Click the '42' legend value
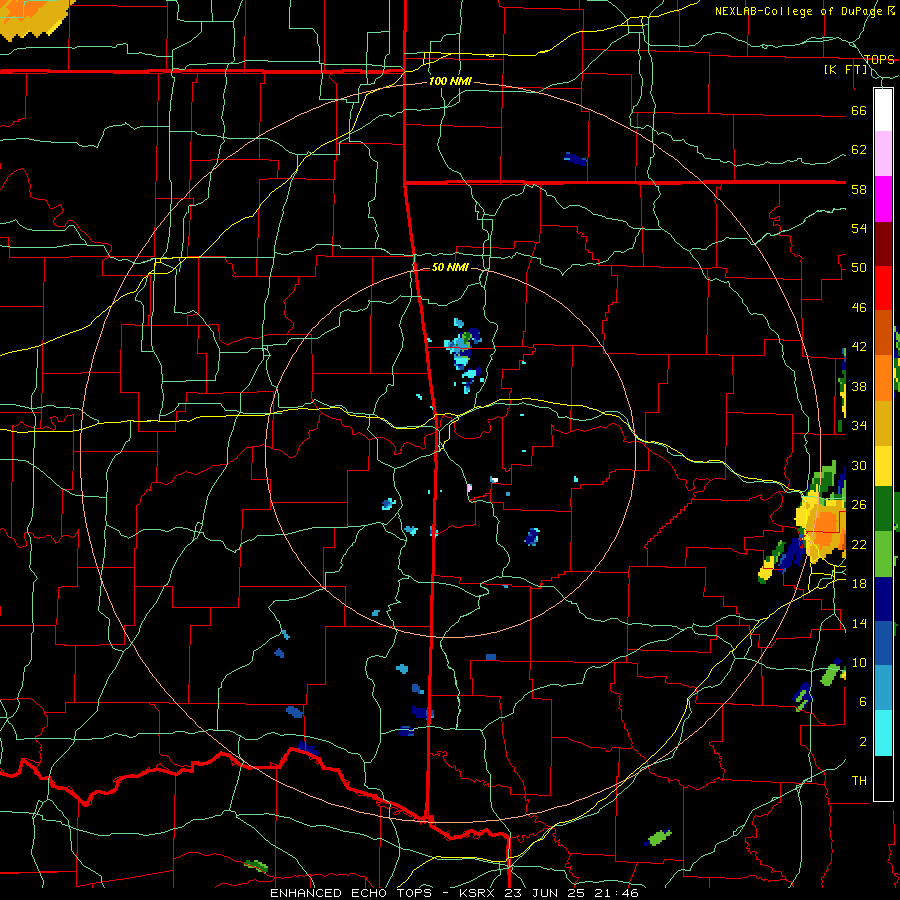The image size is (900, 900). pos(859,347)
